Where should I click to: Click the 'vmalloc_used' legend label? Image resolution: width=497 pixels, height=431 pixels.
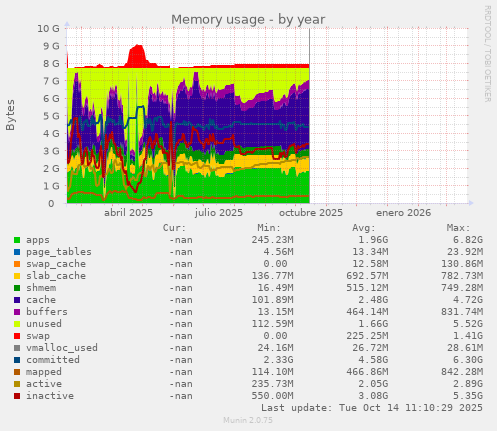[x=62, y=348]
